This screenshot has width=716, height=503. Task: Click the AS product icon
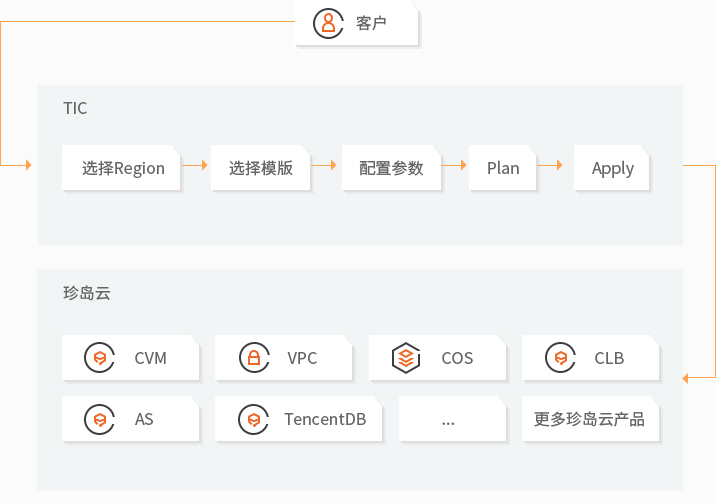[x=100, y=419]
